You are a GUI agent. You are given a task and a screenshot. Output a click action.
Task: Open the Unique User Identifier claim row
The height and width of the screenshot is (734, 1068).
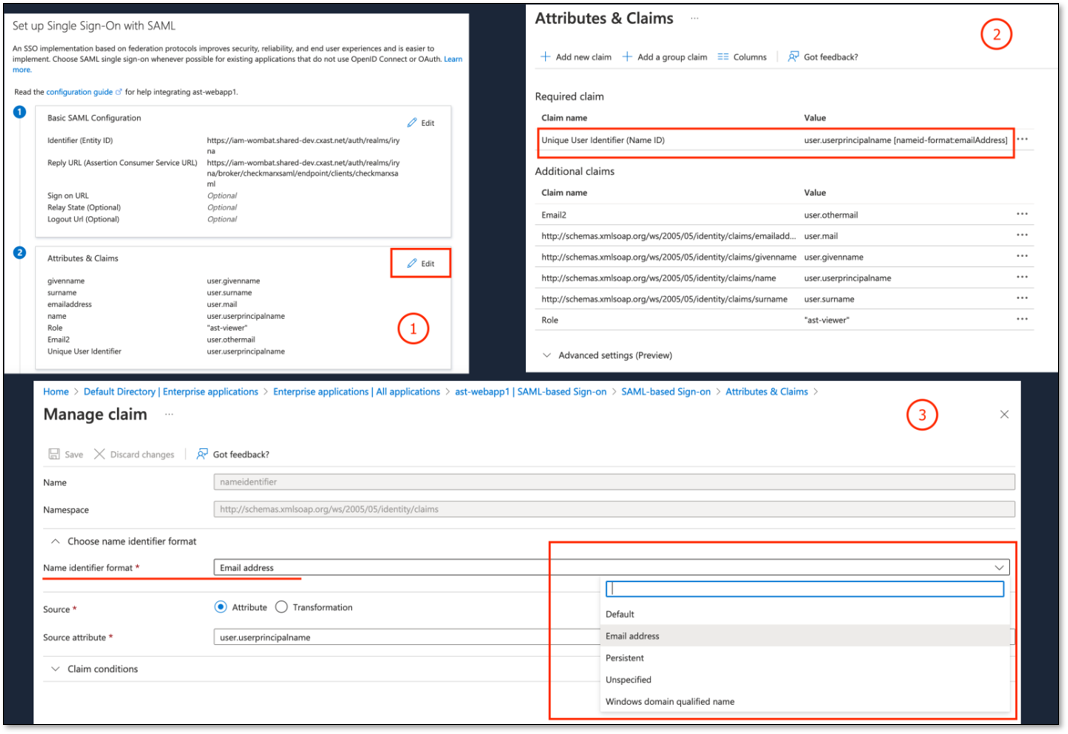tap(775, 140)
